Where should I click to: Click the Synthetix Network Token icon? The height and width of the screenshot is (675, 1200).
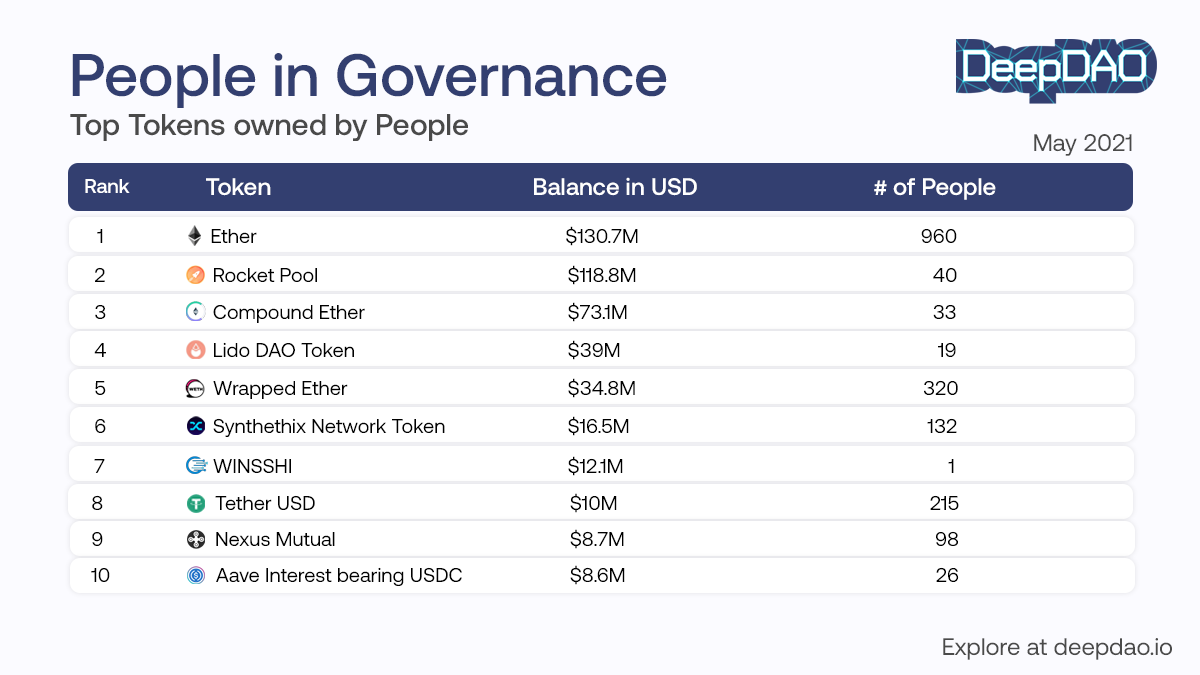tap(195, 426)
